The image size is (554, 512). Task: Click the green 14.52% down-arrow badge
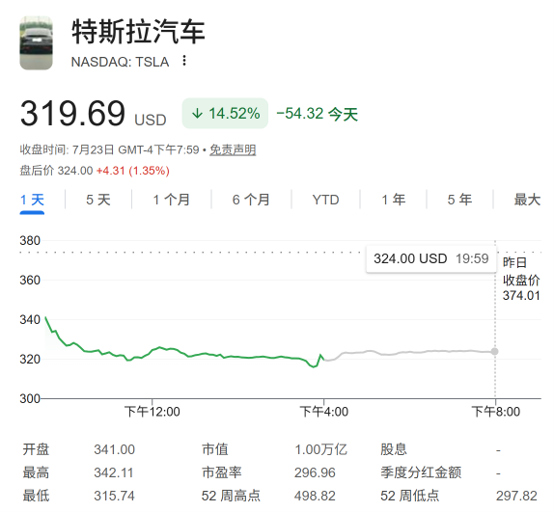225,113
